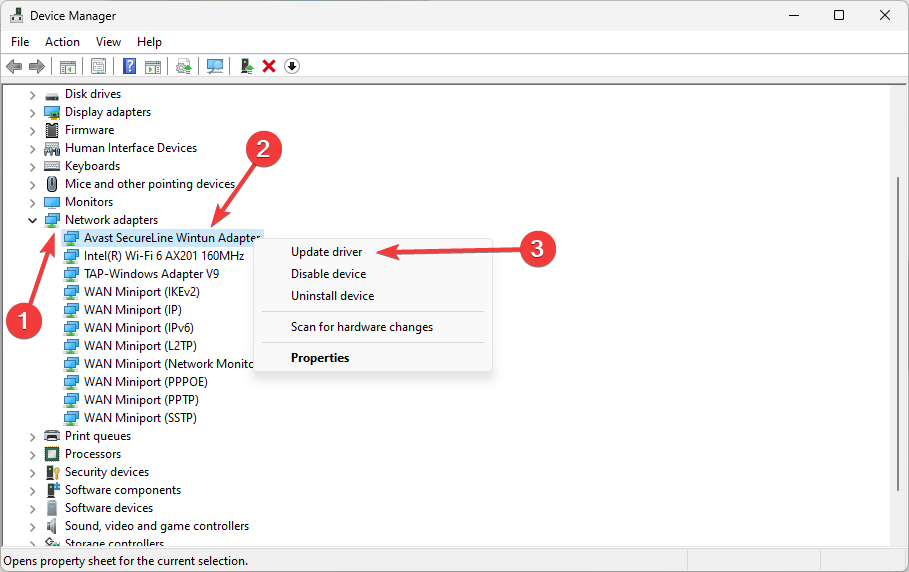Open the Help menu
The image size is (909, 572).
click(149, 42)
